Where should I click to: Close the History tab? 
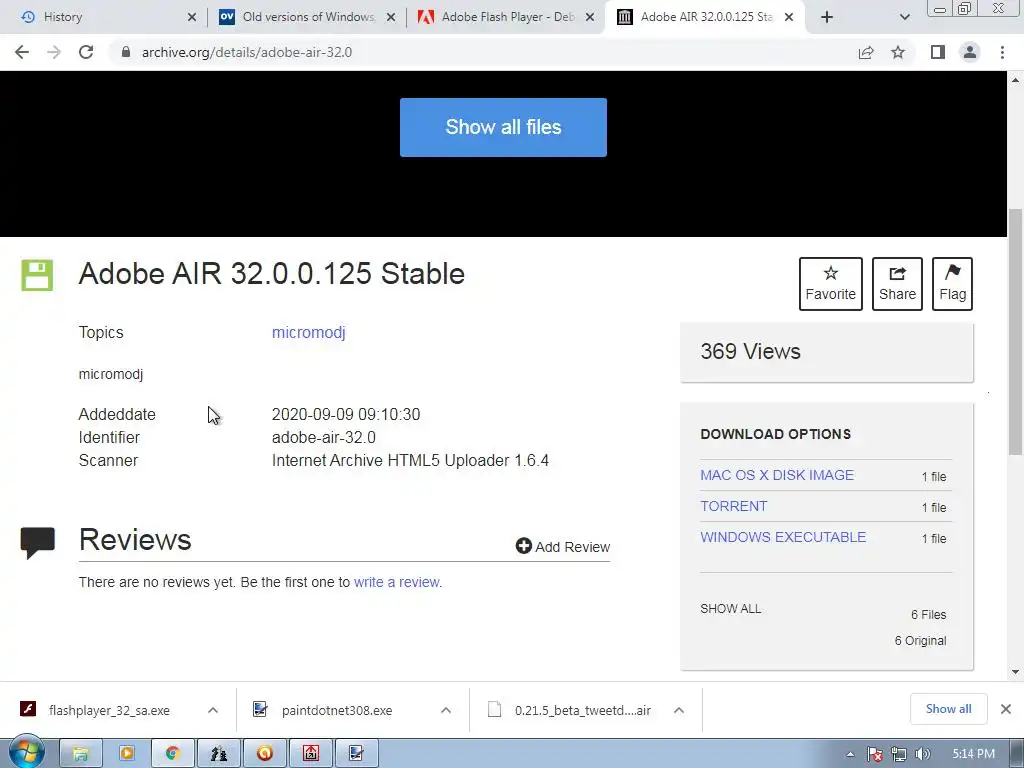coord(191,18)
